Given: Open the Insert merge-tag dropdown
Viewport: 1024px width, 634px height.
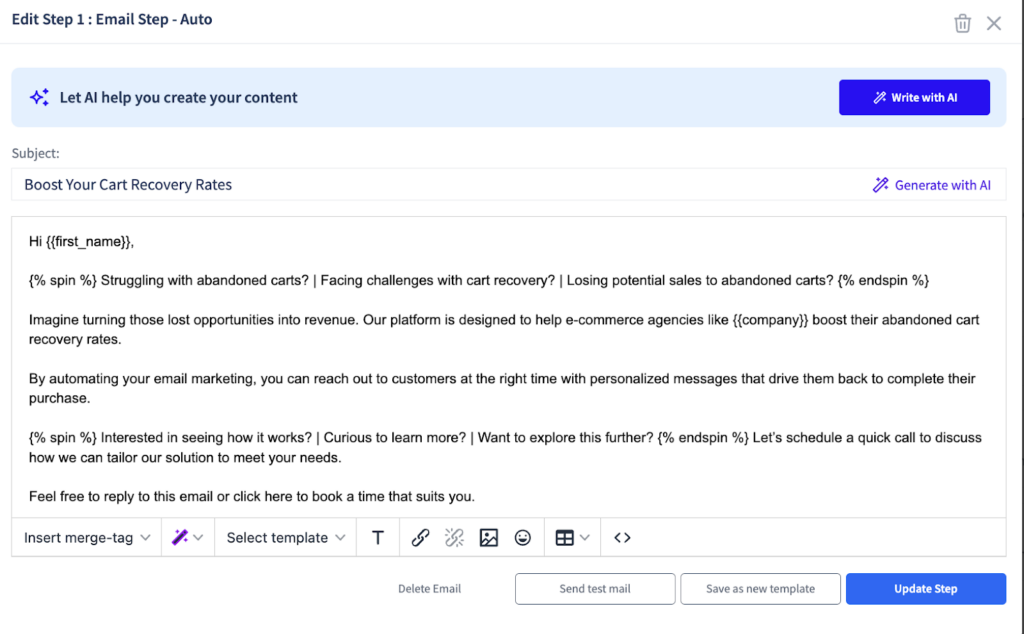Looking at the screenshot, I should 85,537.
